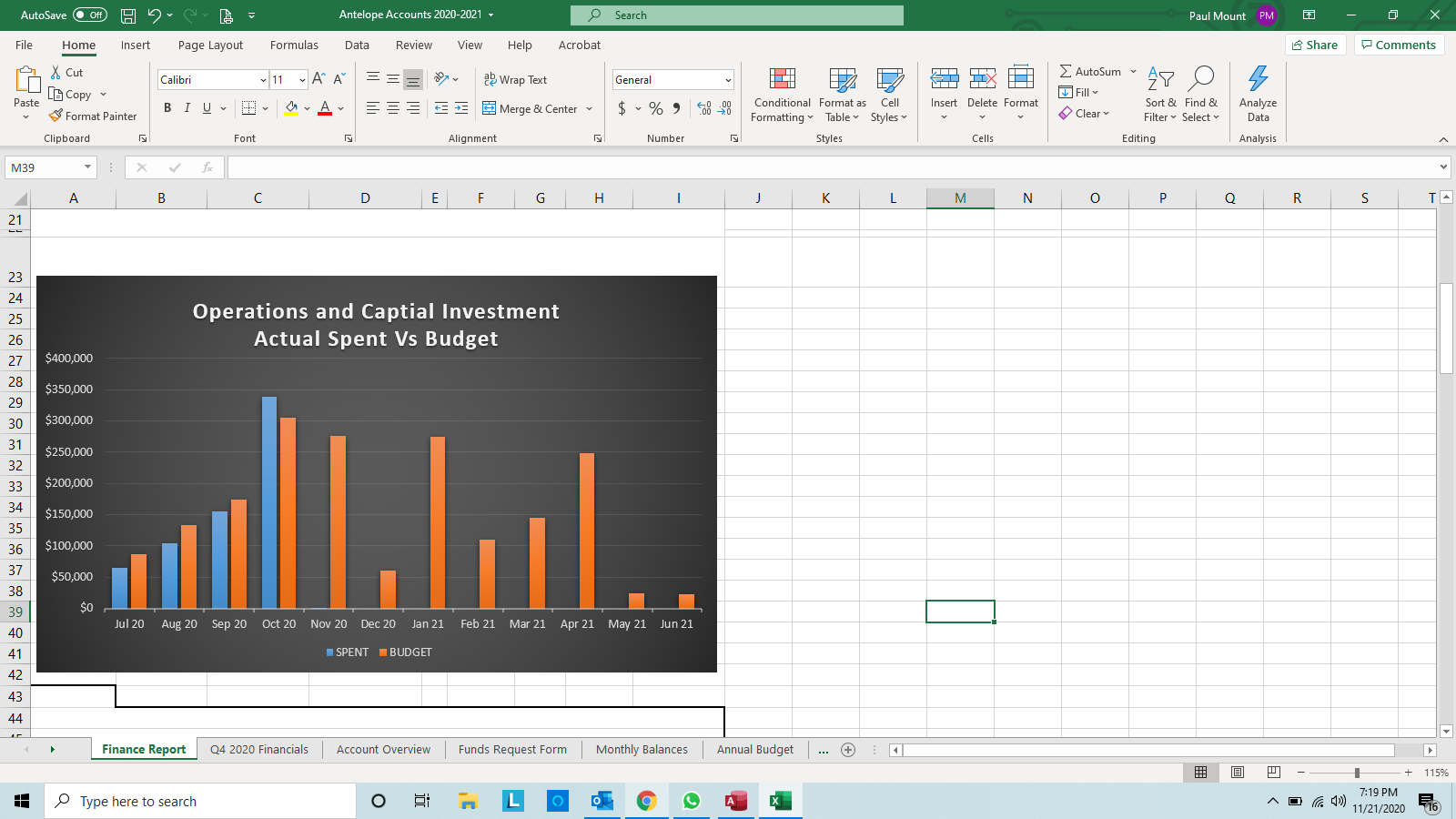Click the Save icon in title bar
This screenshot has height=819, width=1456.
pos(128,15)
